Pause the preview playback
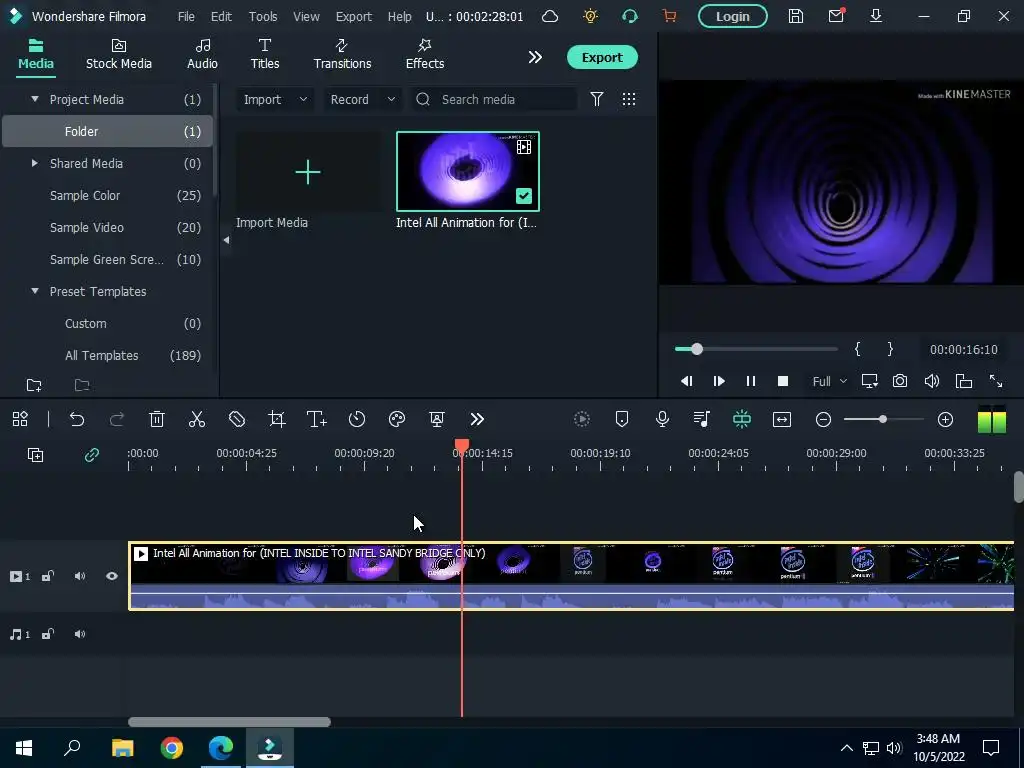This screenshot has height=768, width=1024. coord(751,381)
